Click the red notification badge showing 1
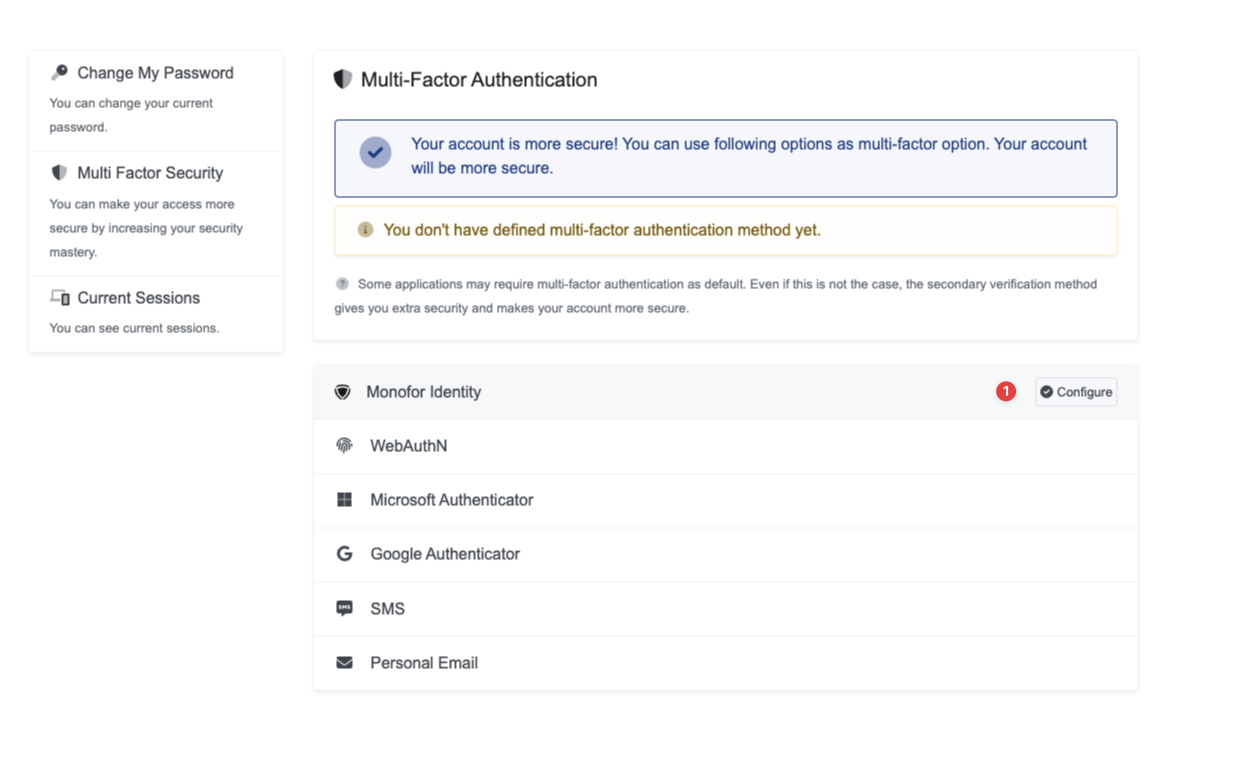 1006,392
